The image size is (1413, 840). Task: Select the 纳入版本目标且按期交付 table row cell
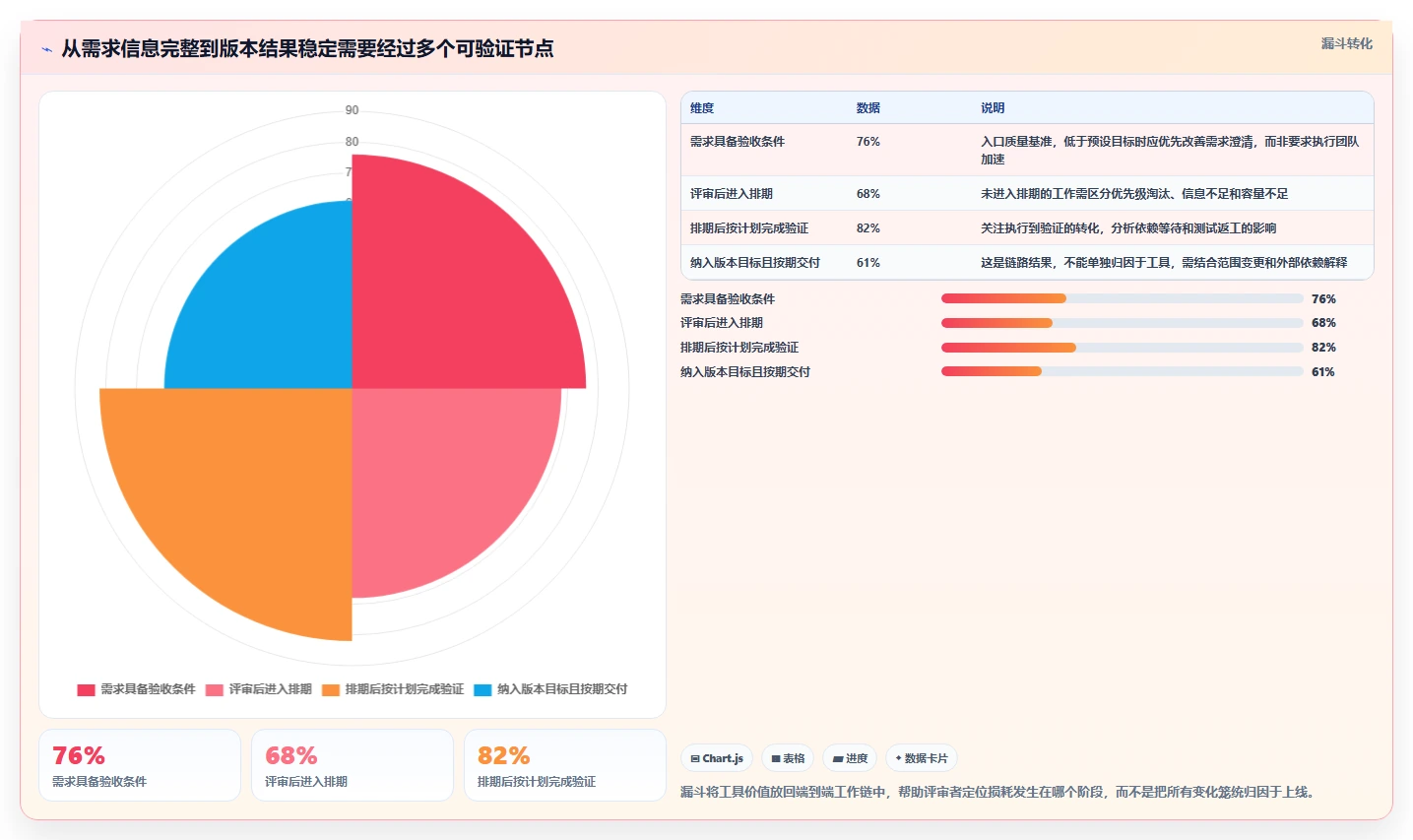pyautogui.click(x=755, y=263)
